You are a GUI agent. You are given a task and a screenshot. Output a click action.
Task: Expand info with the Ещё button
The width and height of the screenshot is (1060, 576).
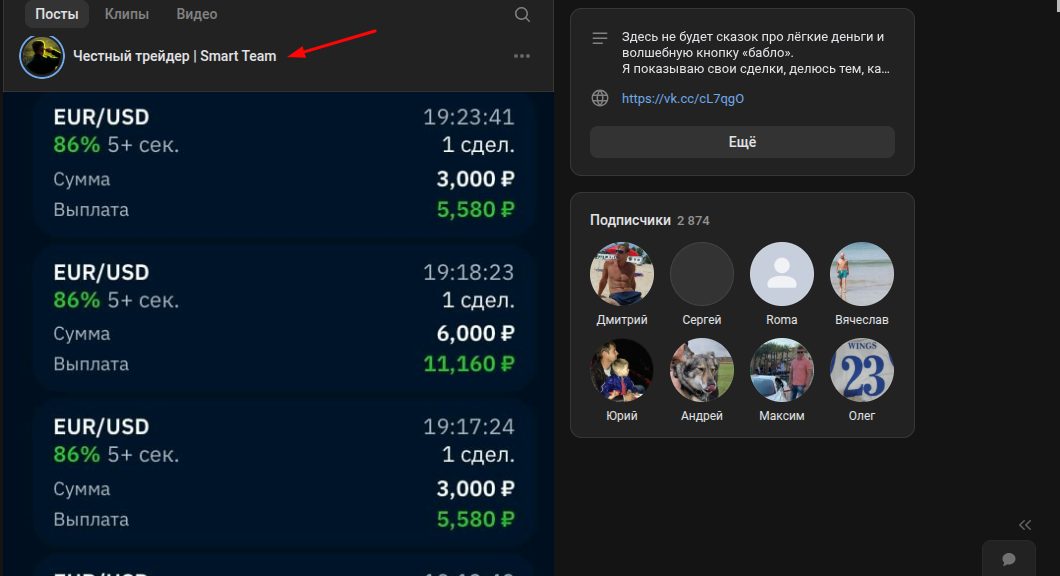tap(742, 142)
